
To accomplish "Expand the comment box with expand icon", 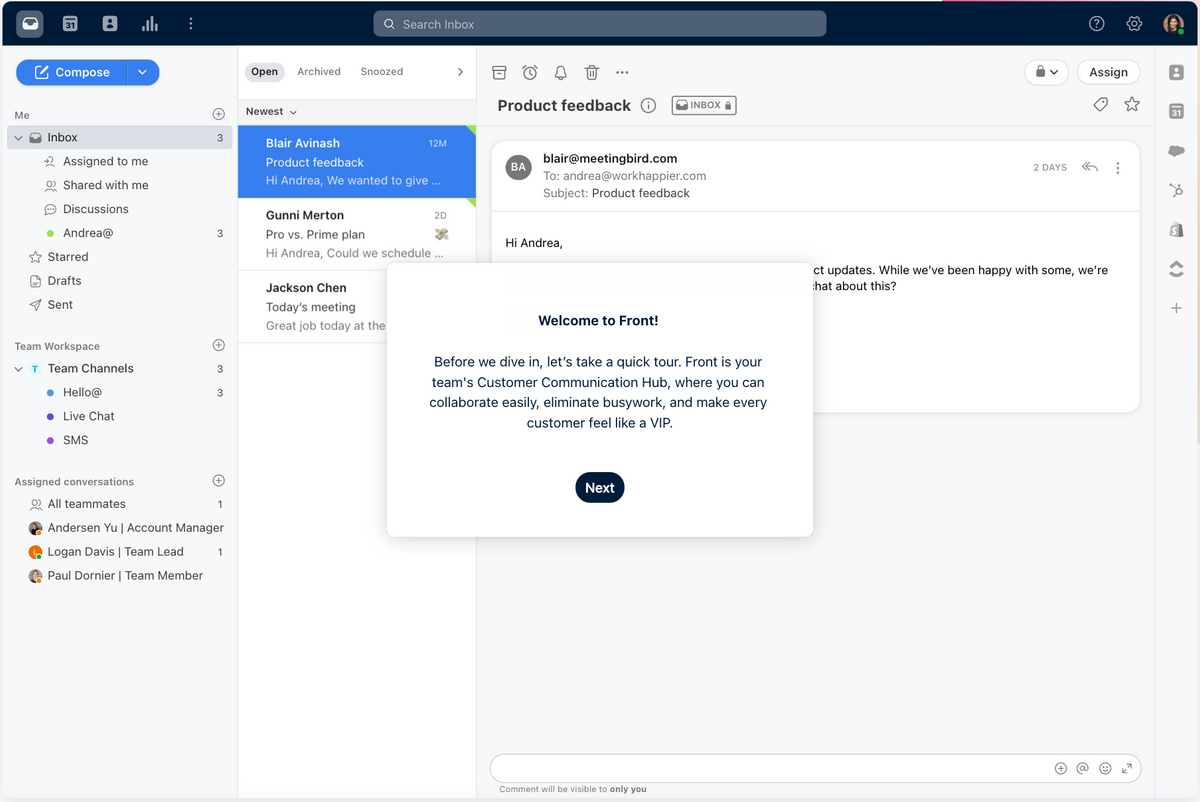I will tap(1127, 768).
